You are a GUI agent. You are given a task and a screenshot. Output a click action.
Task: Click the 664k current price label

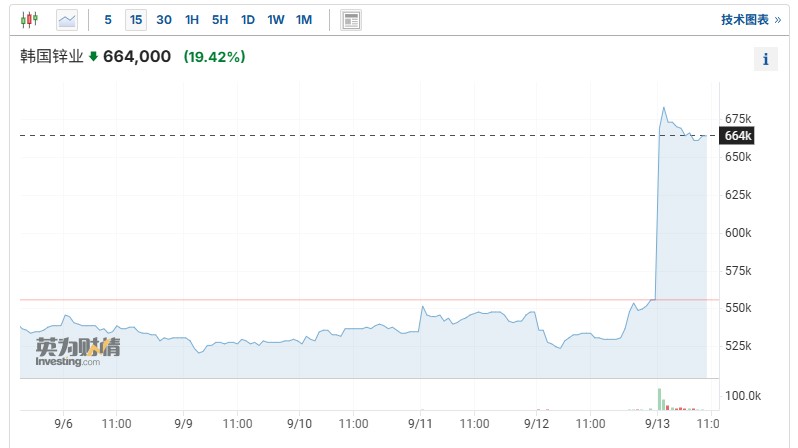coord(737,136)
